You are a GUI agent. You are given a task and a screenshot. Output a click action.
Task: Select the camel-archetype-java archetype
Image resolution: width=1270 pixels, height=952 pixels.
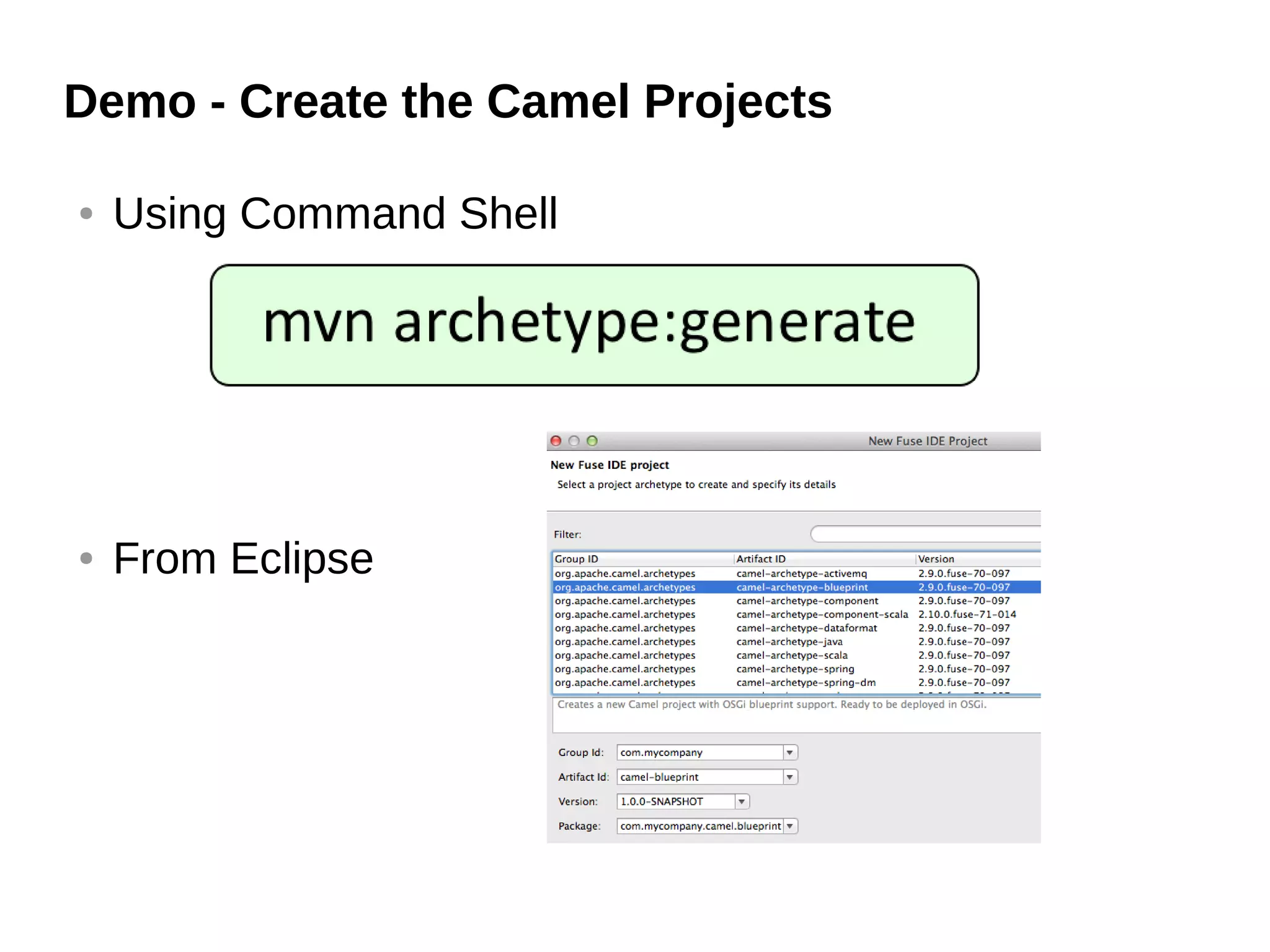(789, 642)
